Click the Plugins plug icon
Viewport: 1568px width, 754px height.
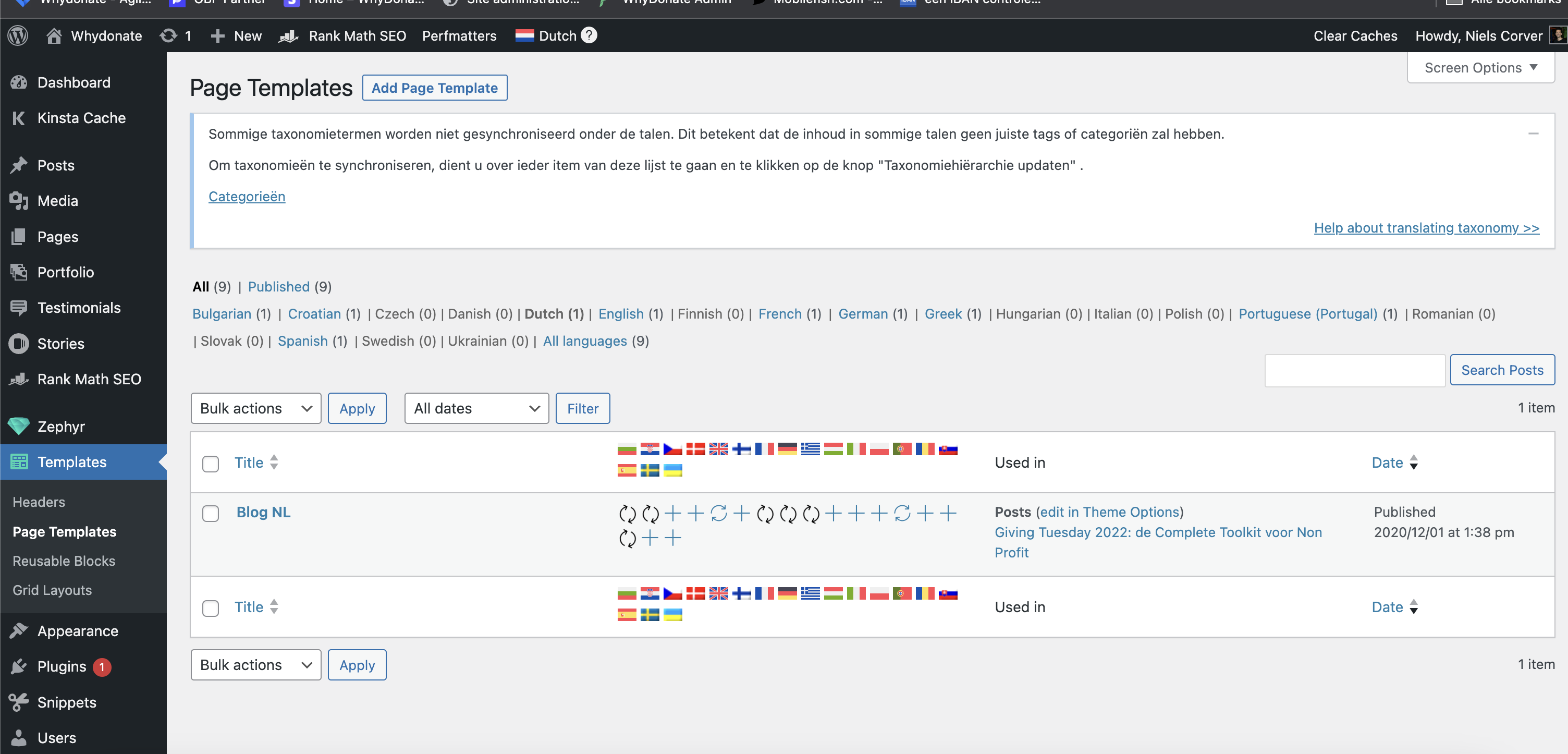[19, 666]
